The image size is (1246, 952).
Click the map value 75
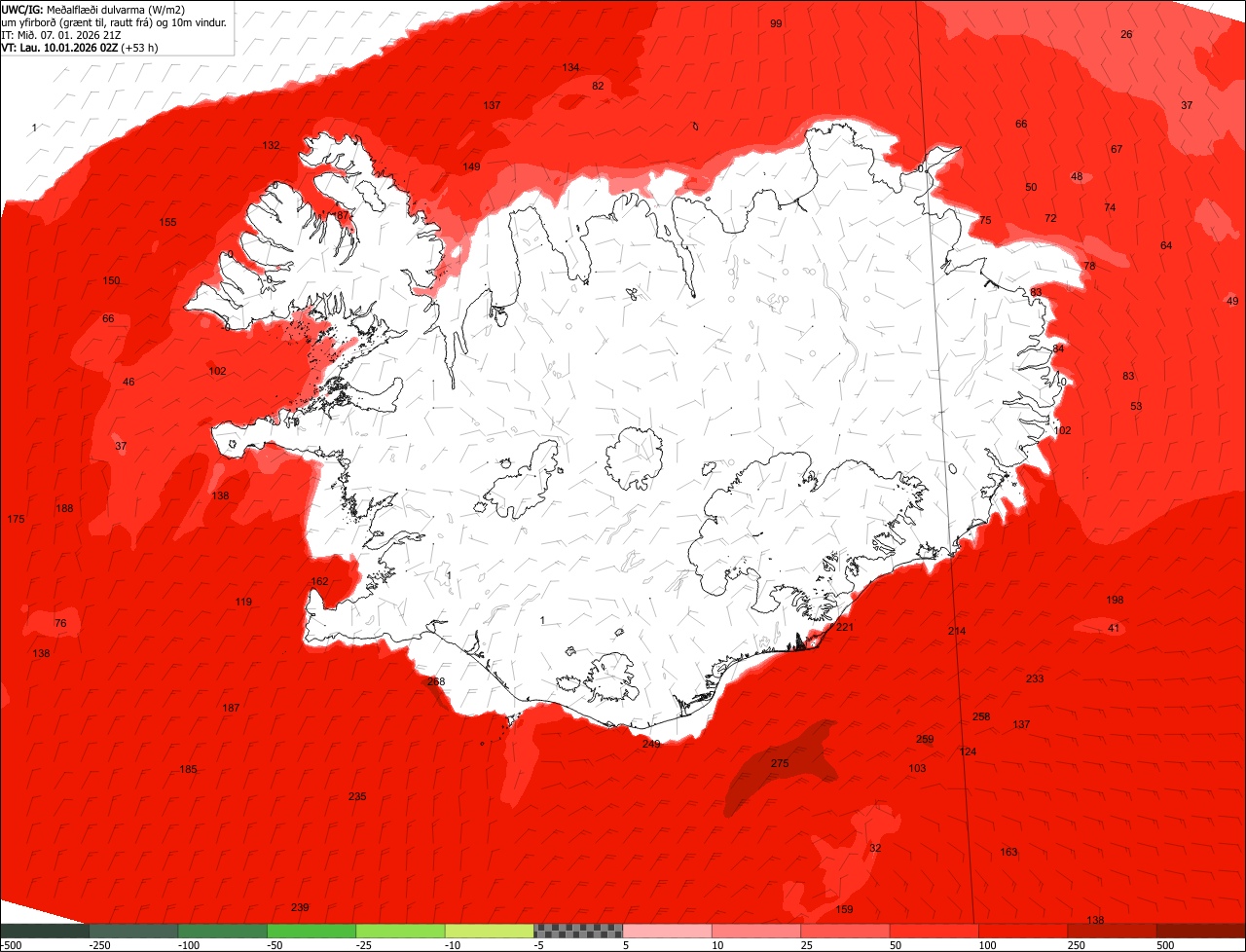[x=985, y=220]
